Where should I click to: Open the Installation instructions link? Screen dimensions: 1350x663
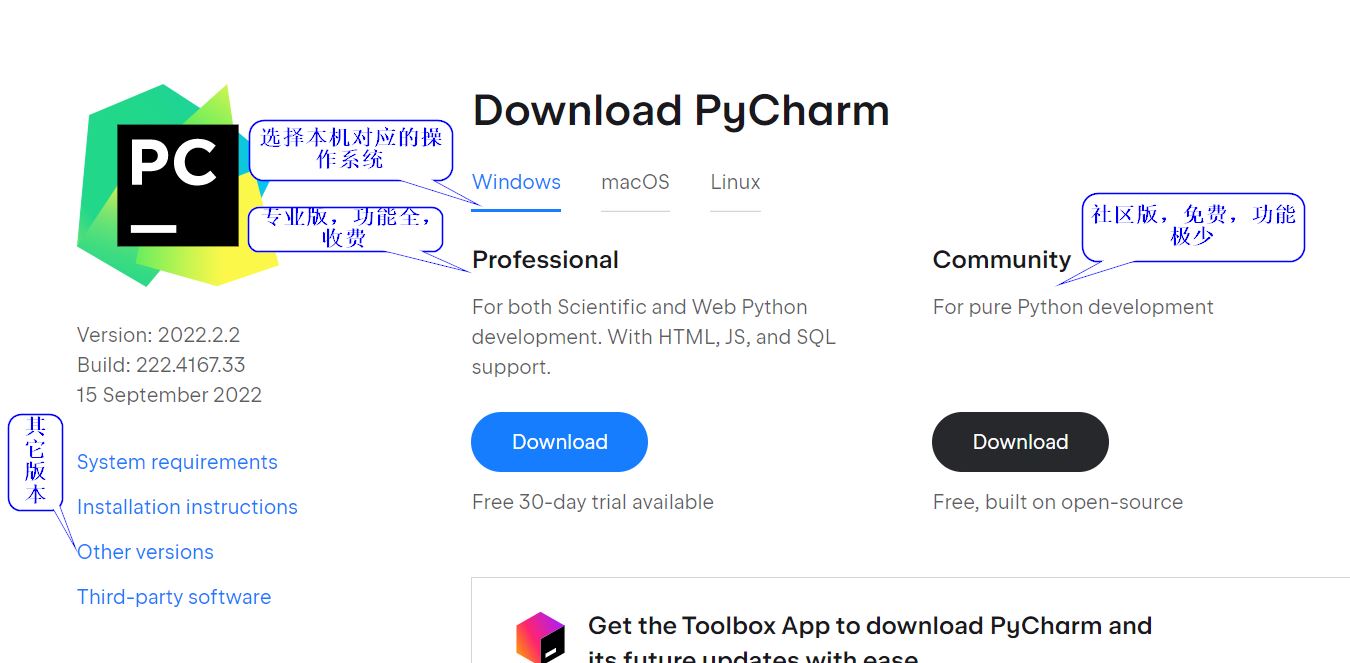[x=187, y=507]
